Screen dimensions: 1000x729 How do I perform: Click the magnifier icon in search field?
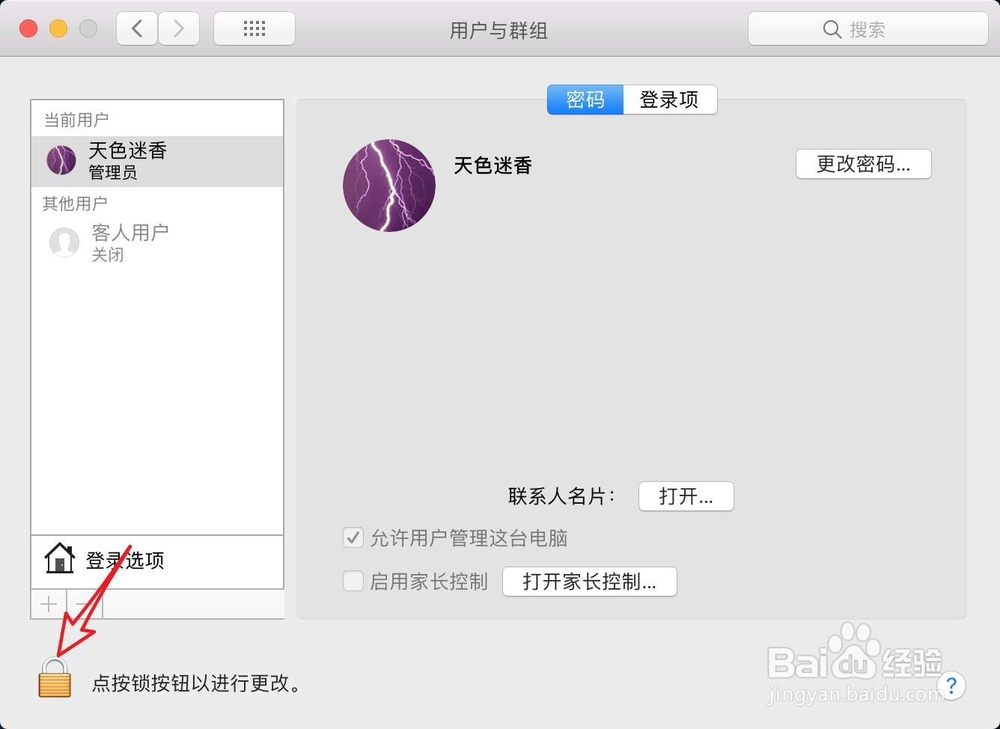pyautogui.click(x=832, y=29)
